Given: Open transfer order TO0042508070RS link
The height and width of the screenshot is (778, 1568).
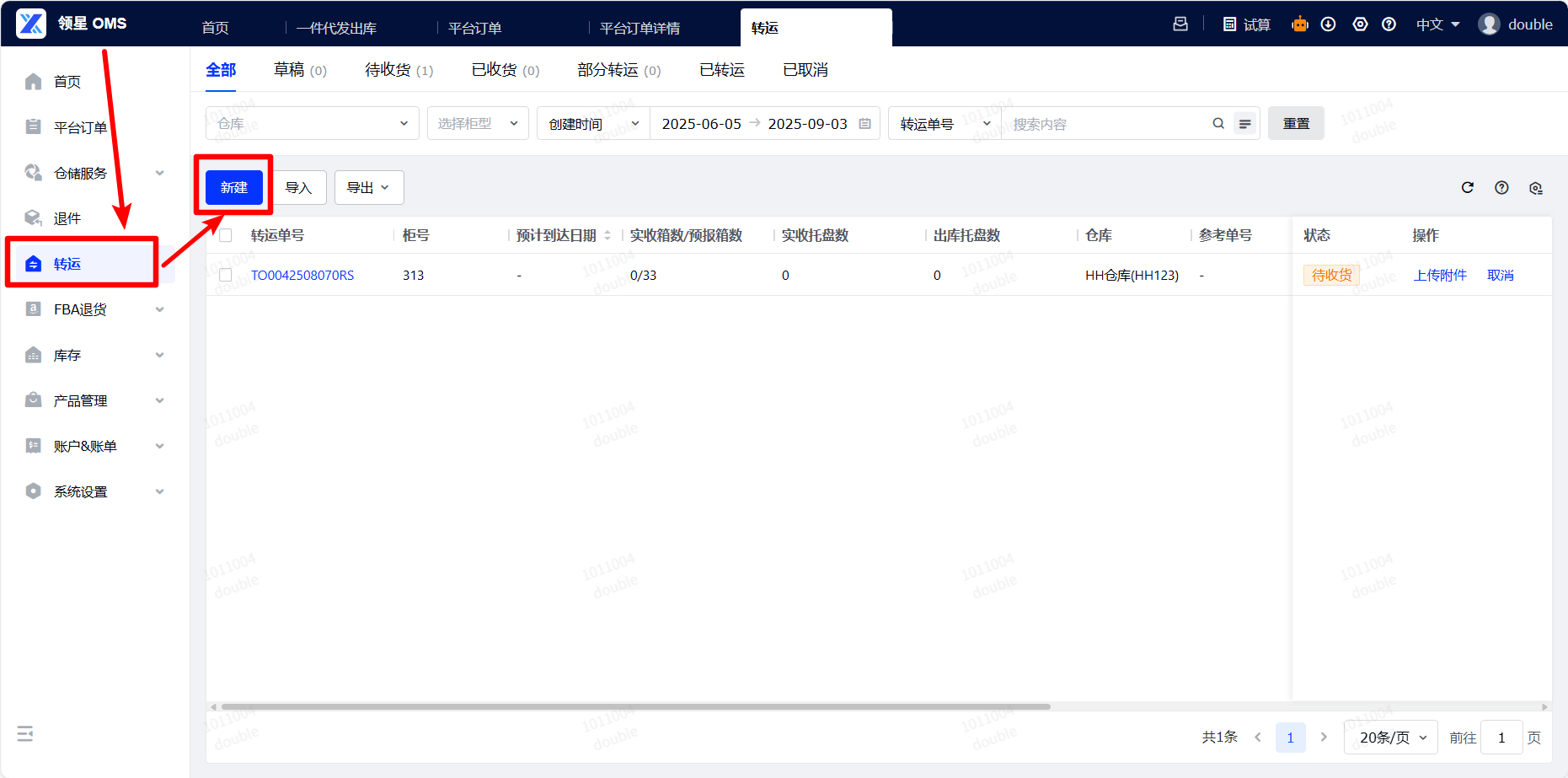Looking at the screenshot, I should pyautogui.click(x=302, y=275).
